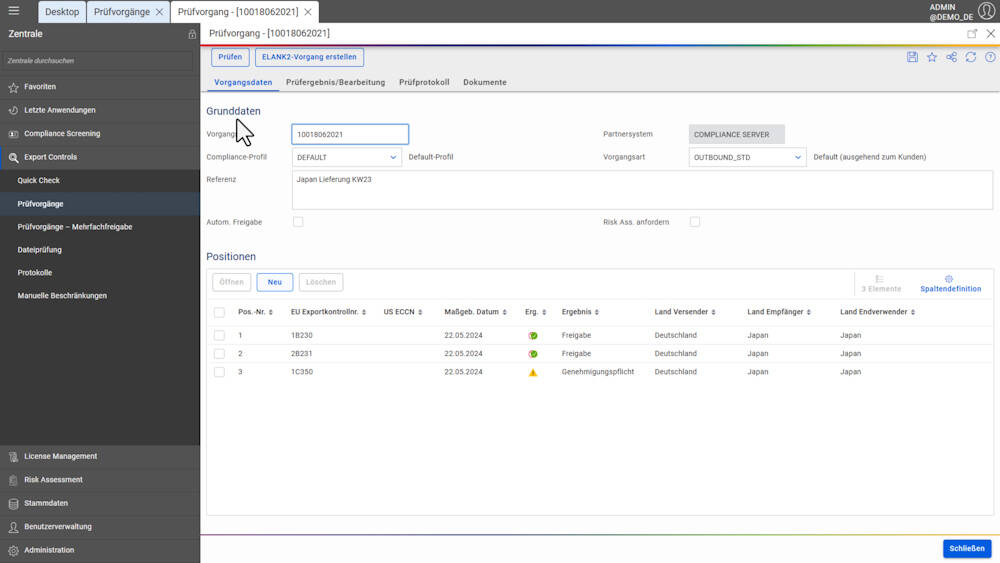Open the Dokumente tab

[x=484, y=82]
